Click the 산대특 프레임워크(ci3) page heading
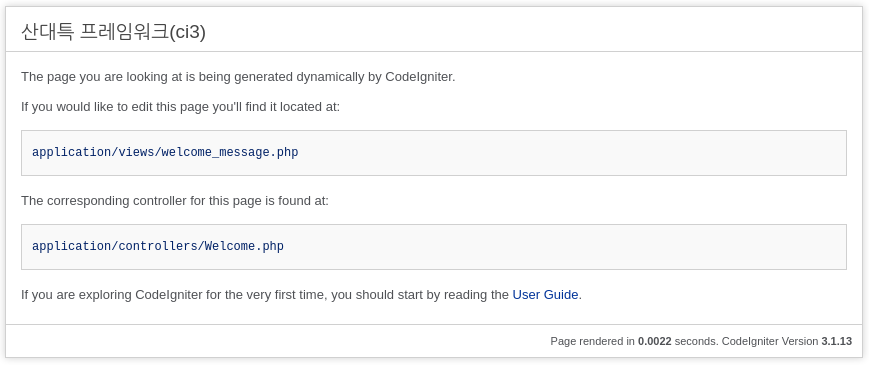869x365 pixels. tap(114, 32)
